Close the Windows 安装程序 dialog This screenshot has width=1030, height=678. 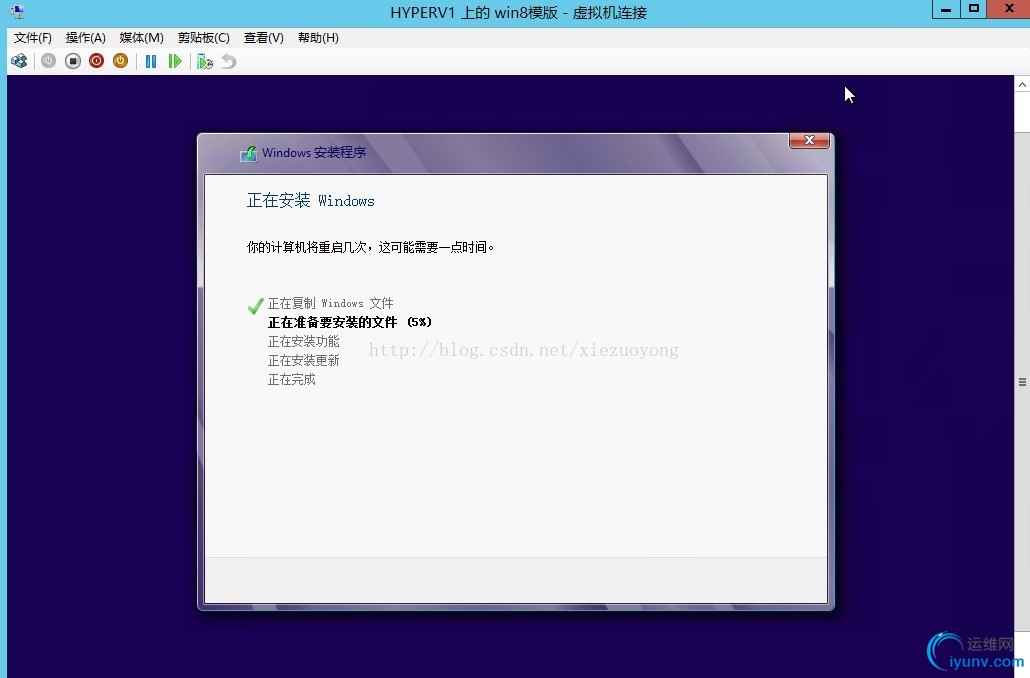[x=809, y=140]
